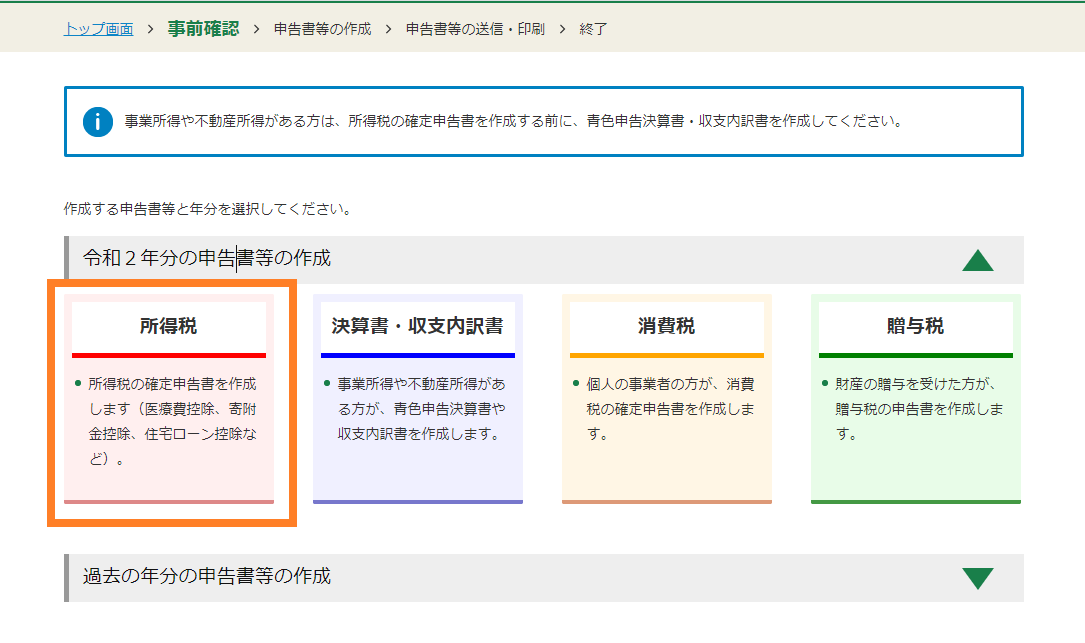The image size is (1085, 643).
Task: Click the 所得税 description about 医療費控除
Action: pyautogui.click(x=172, y=422)
